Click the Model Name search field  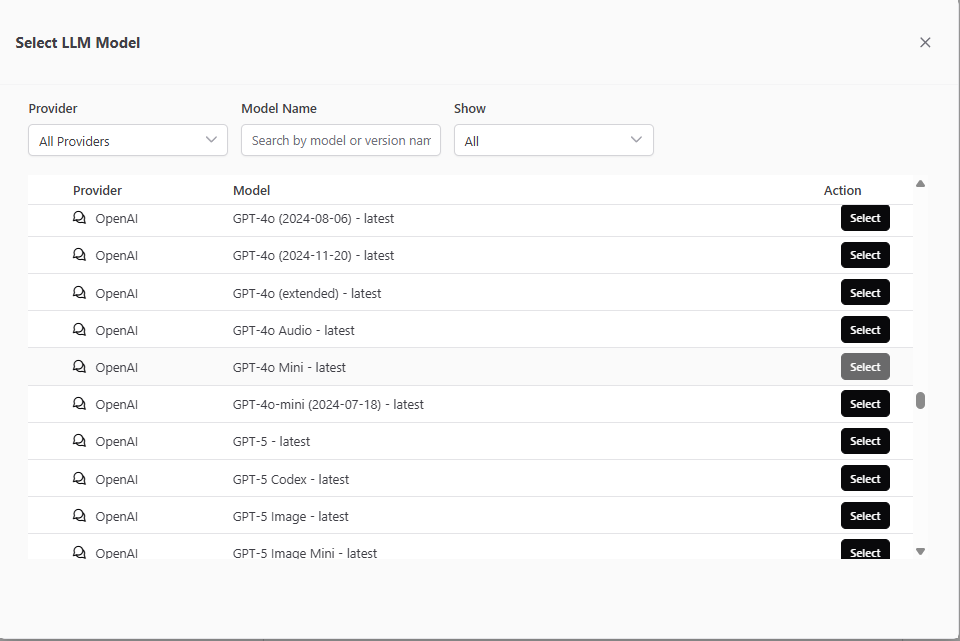coord(340,140)
